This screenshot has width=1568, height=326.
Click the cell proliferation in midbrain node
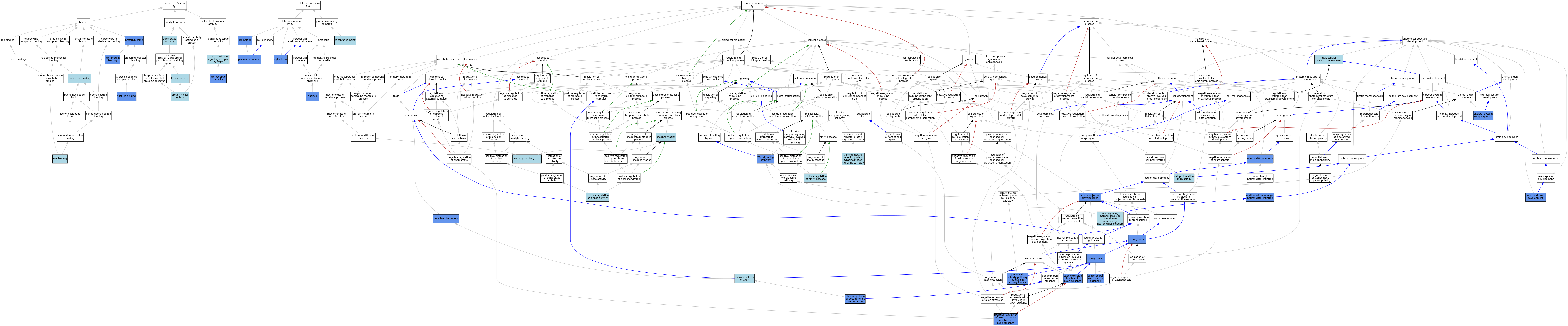(1184, 178)
